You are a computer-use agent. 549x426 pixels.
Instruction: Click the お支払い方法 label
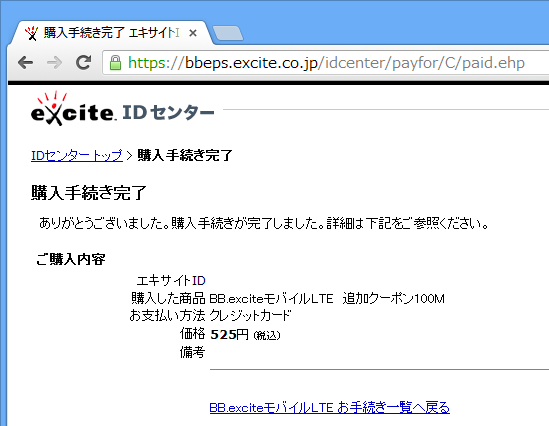(167, 316)
